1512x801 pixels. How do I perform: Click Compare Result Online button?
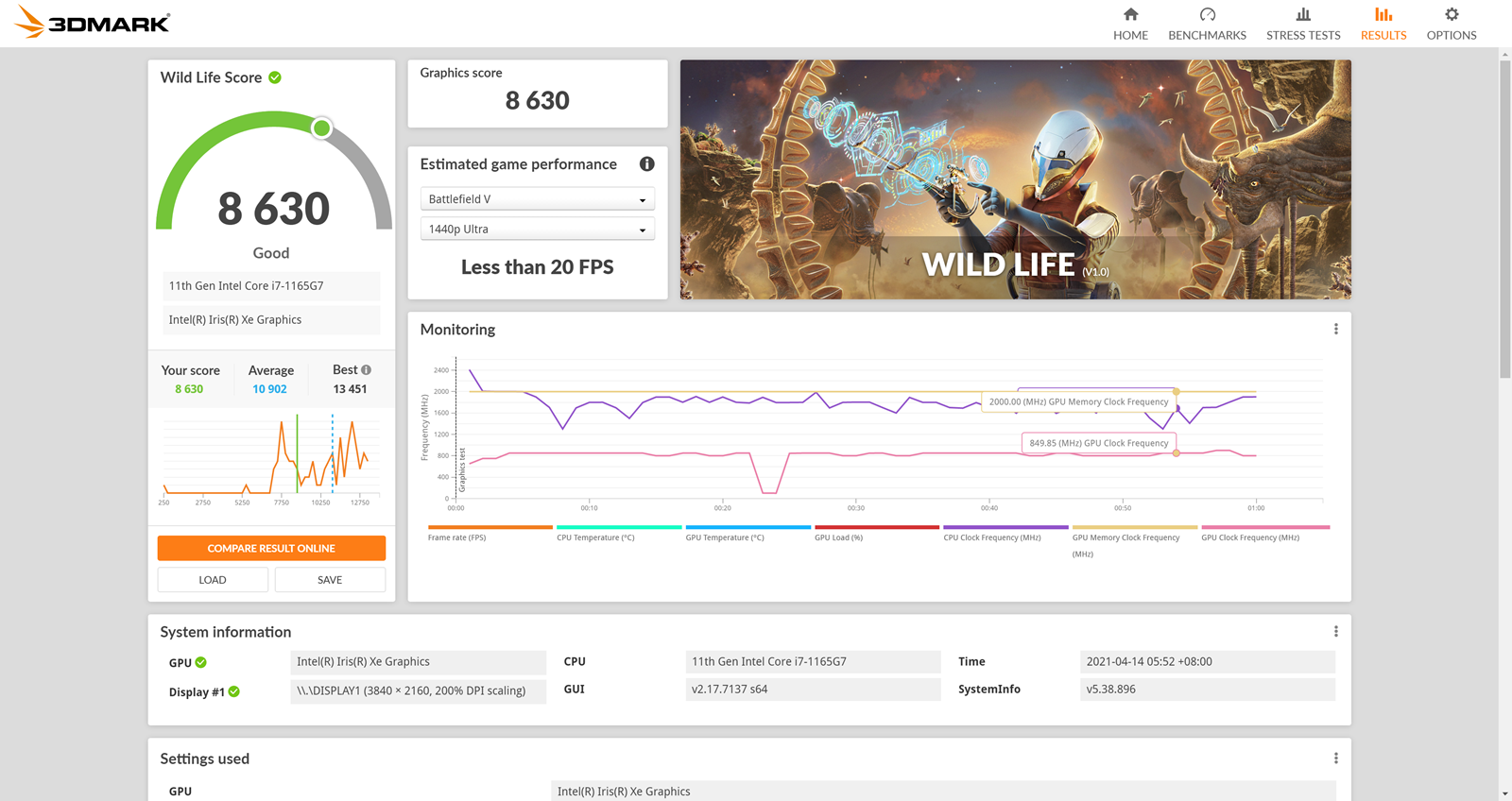[x=271, y=549]
